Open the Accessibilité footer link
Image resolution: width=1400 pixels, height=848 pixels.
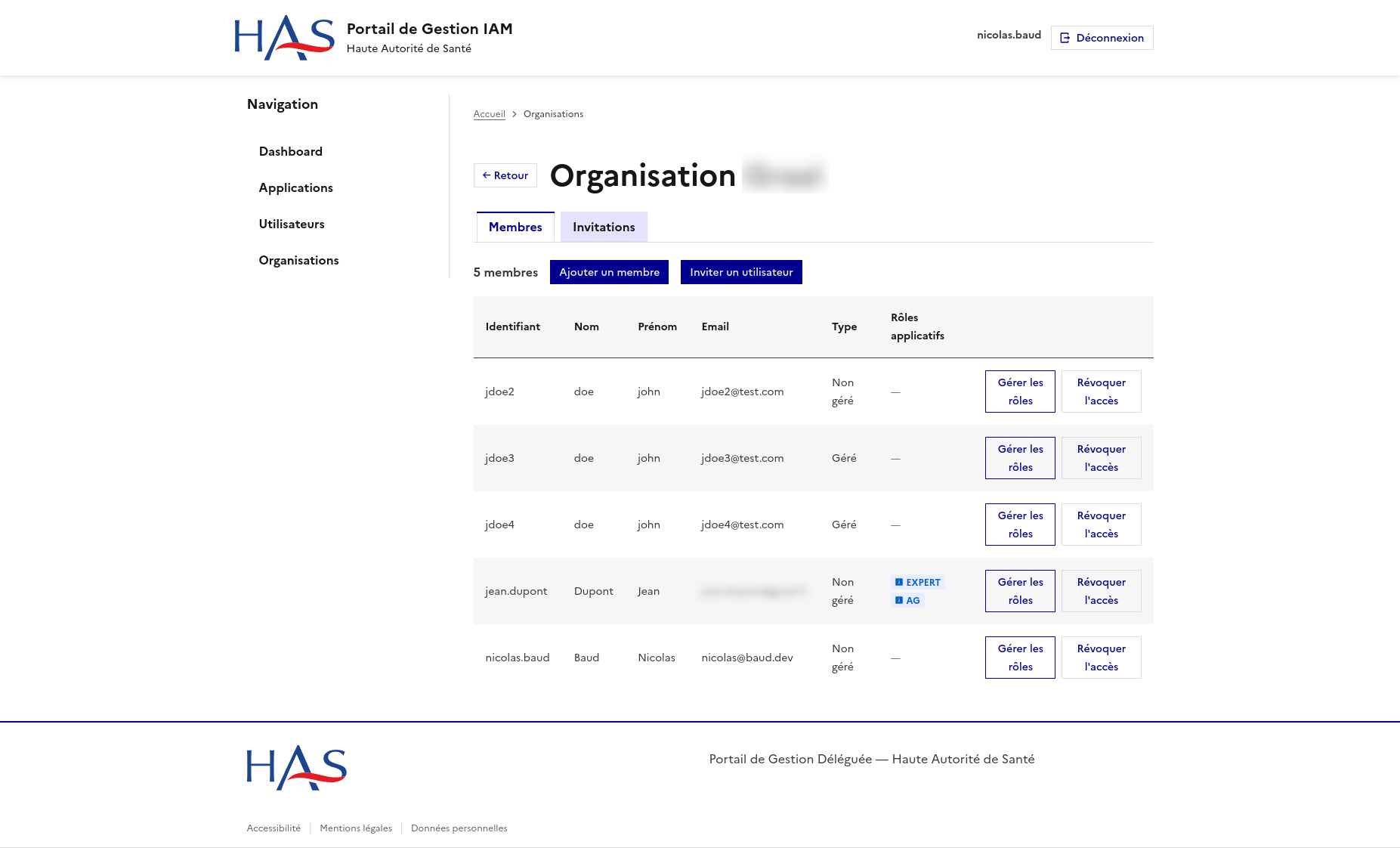click(274, 828)
